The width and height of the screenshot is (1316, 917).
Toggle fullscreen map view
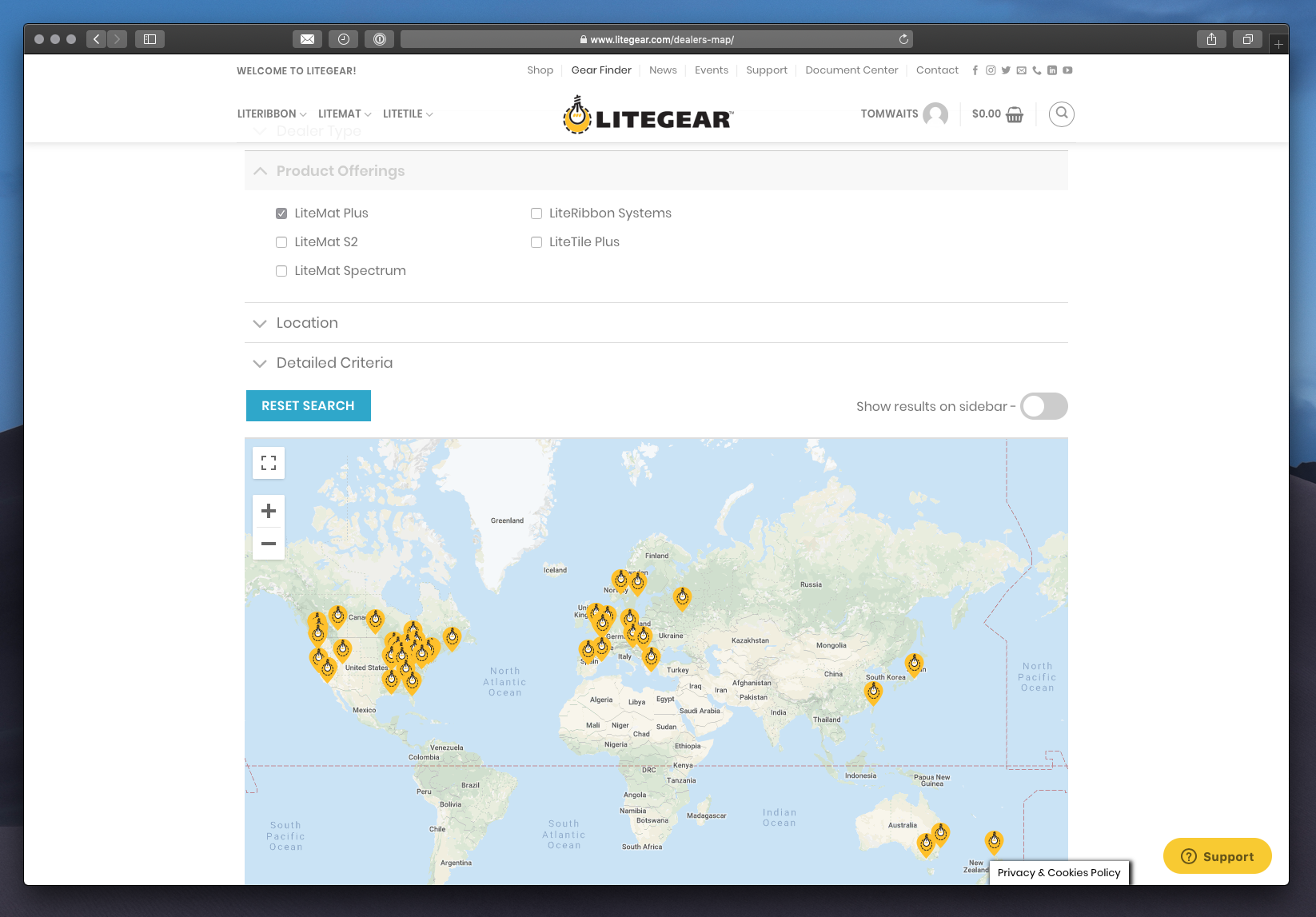pos(269,463)
